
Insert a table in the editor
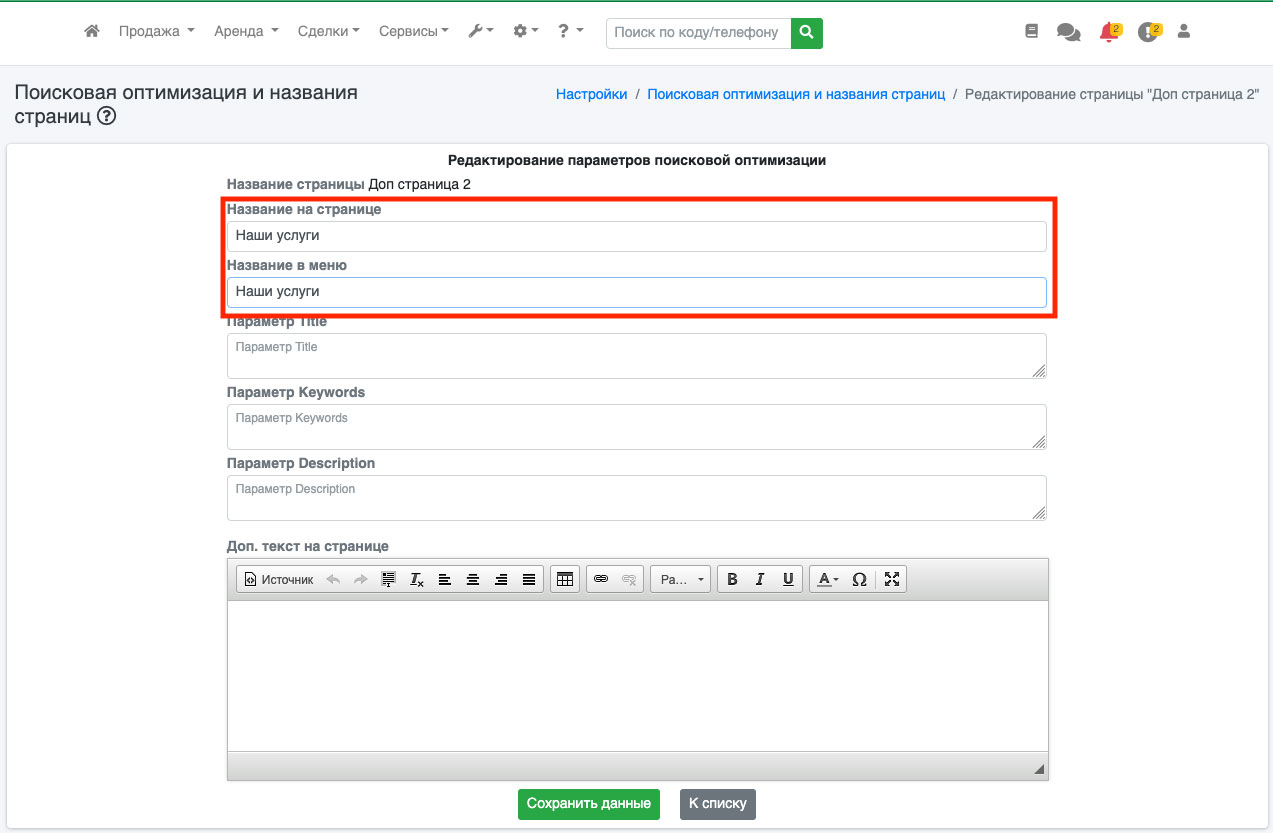565,579
